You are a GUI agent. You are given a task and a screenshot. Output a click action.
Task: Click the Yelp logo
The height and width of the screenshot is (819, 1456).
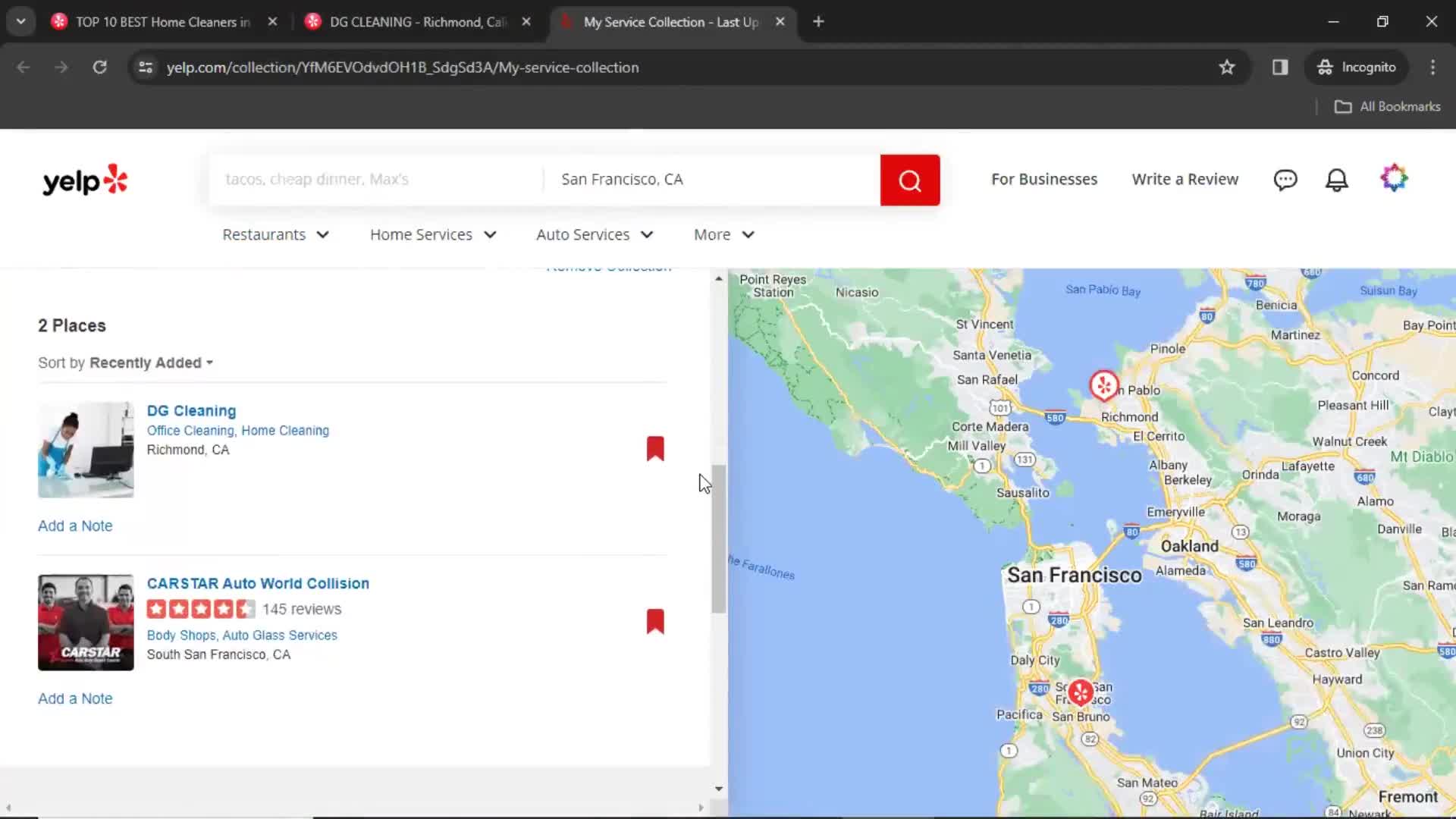coord(85,180)
